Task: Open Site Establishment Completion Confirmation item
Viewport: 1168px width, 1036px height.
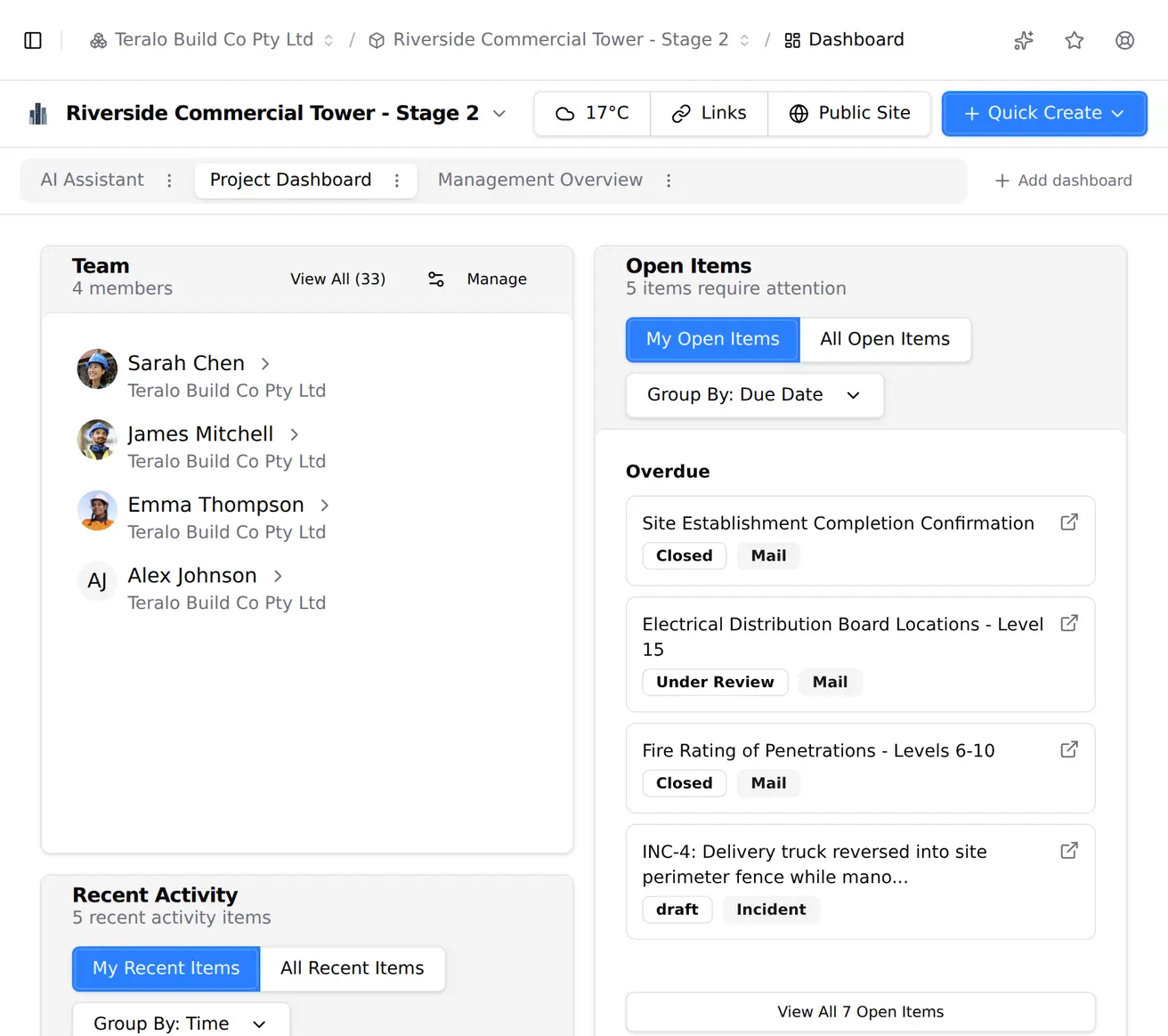Action: (839, 523)
